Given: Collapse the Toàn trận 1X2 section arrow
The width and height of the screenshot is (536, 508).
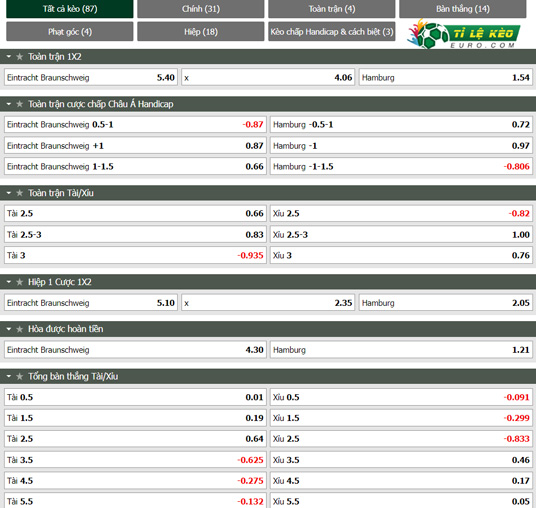Looking at the screenshot, I should 9,57.
